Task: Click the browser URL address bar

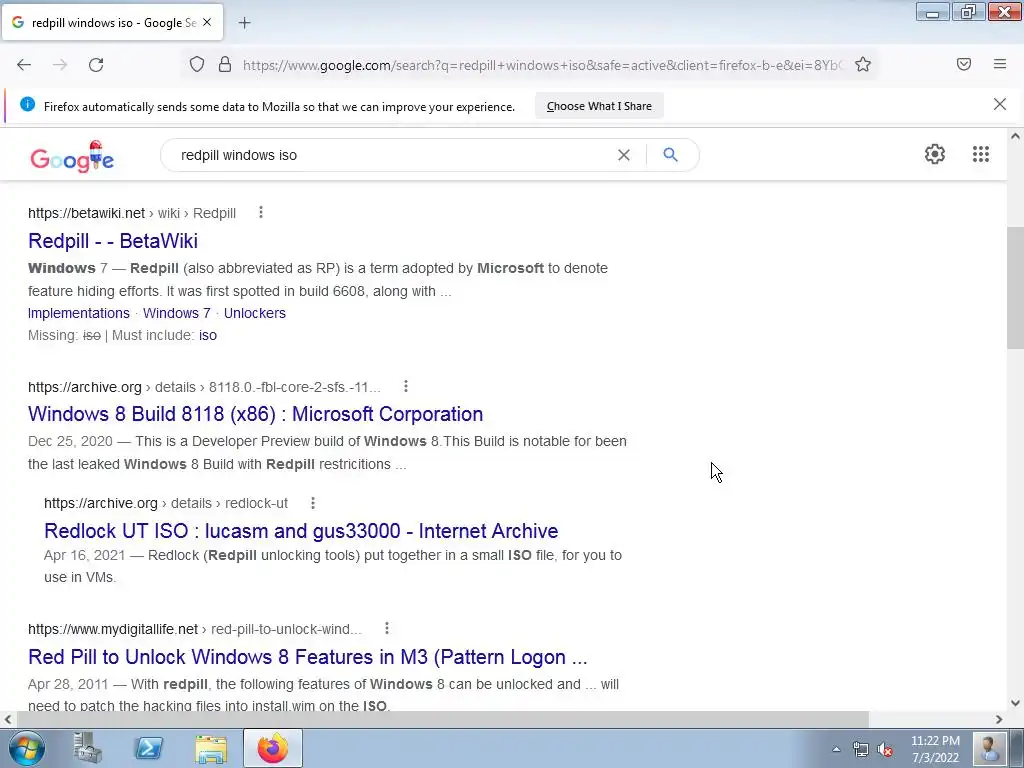Action: coord(542,65)
